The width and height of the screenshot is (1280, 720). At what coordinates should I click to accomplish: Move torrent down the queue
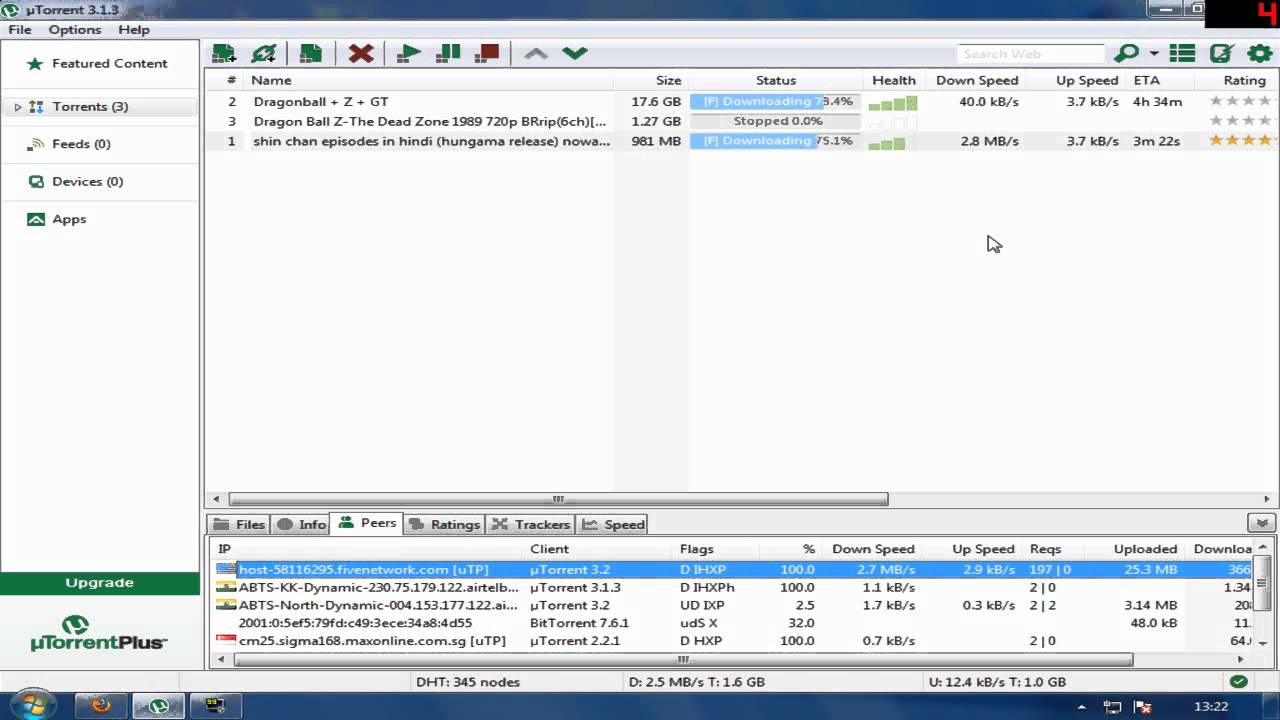click(574, 53)
